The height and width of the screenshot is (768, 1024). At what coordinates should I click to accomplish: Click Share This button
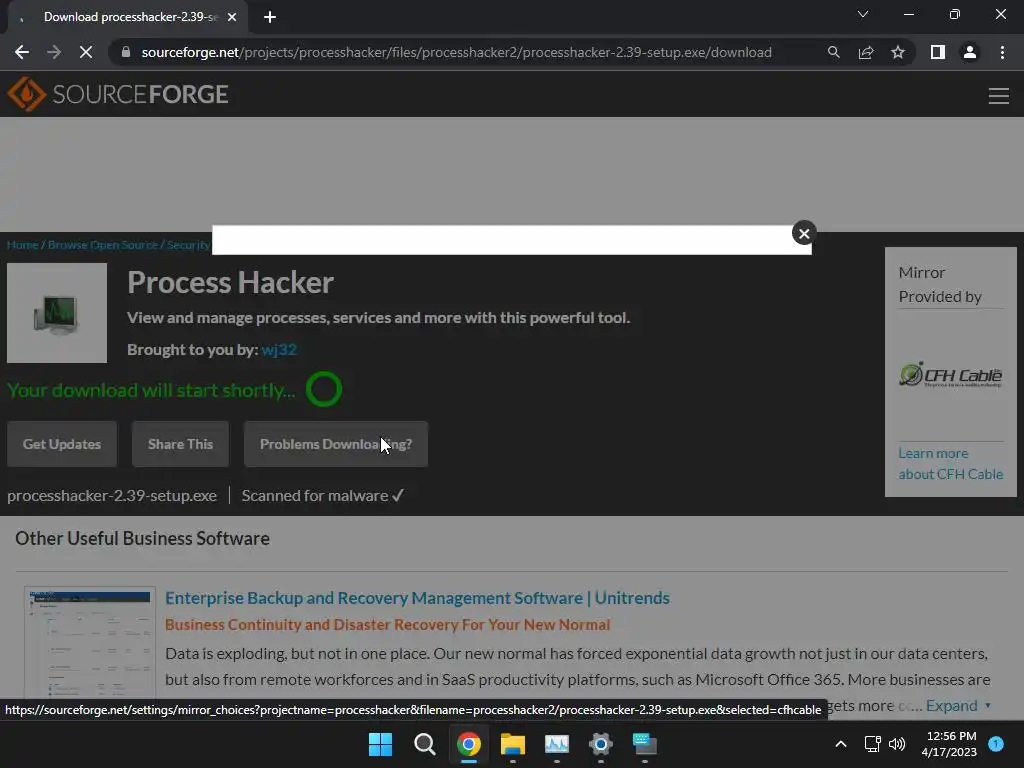(180, 444)
